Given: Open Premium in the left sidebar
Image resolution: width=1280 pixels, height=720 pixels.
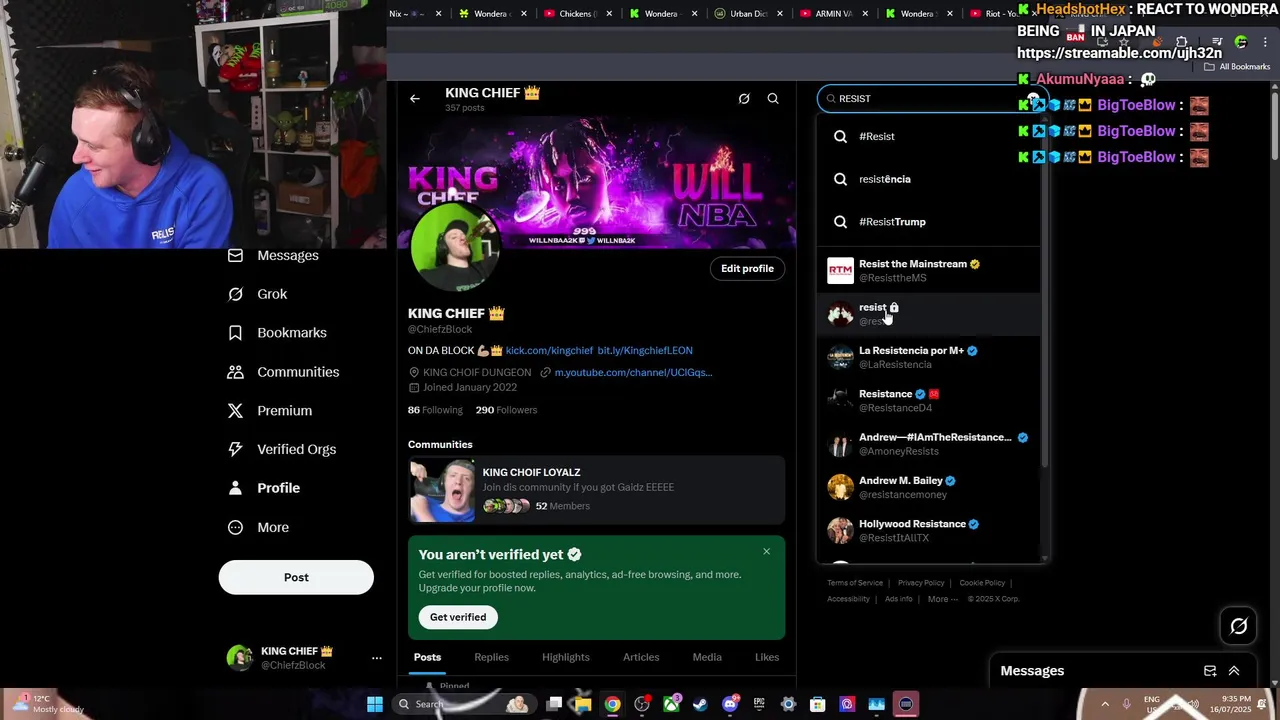Looking at the screenshot, I should (269, 410).
